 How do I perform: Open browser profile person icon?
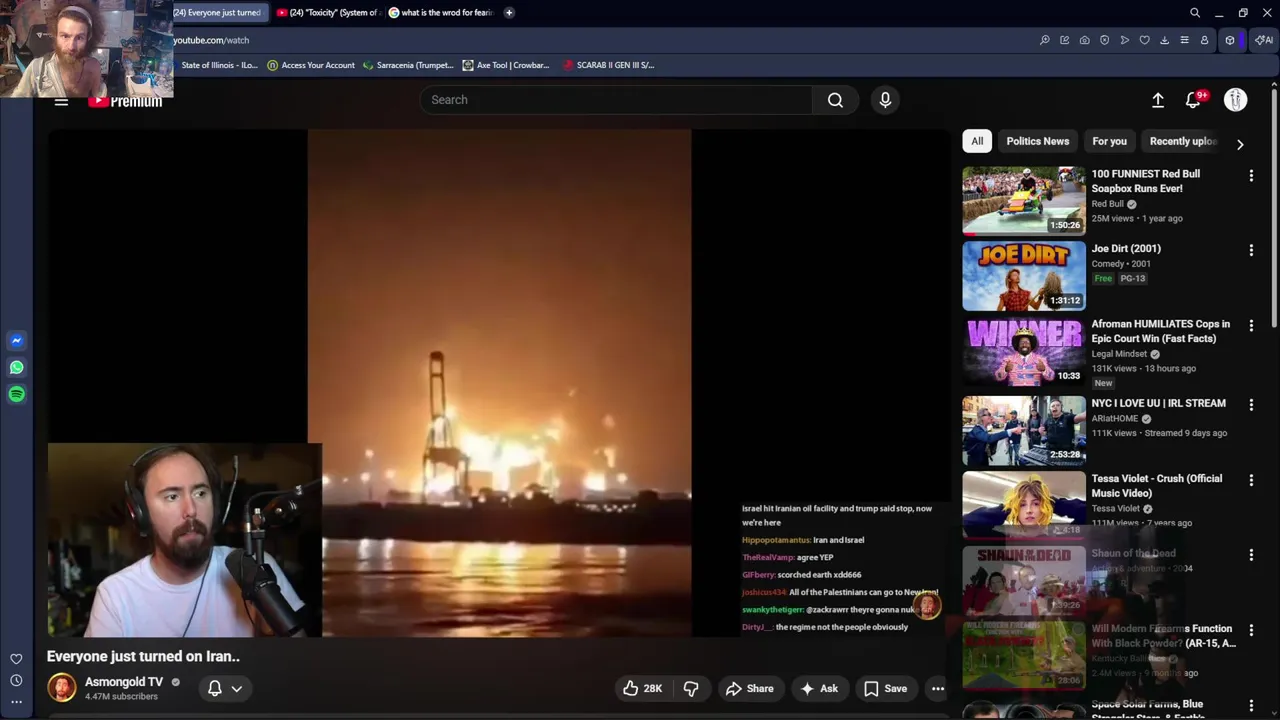point(1205,40)
